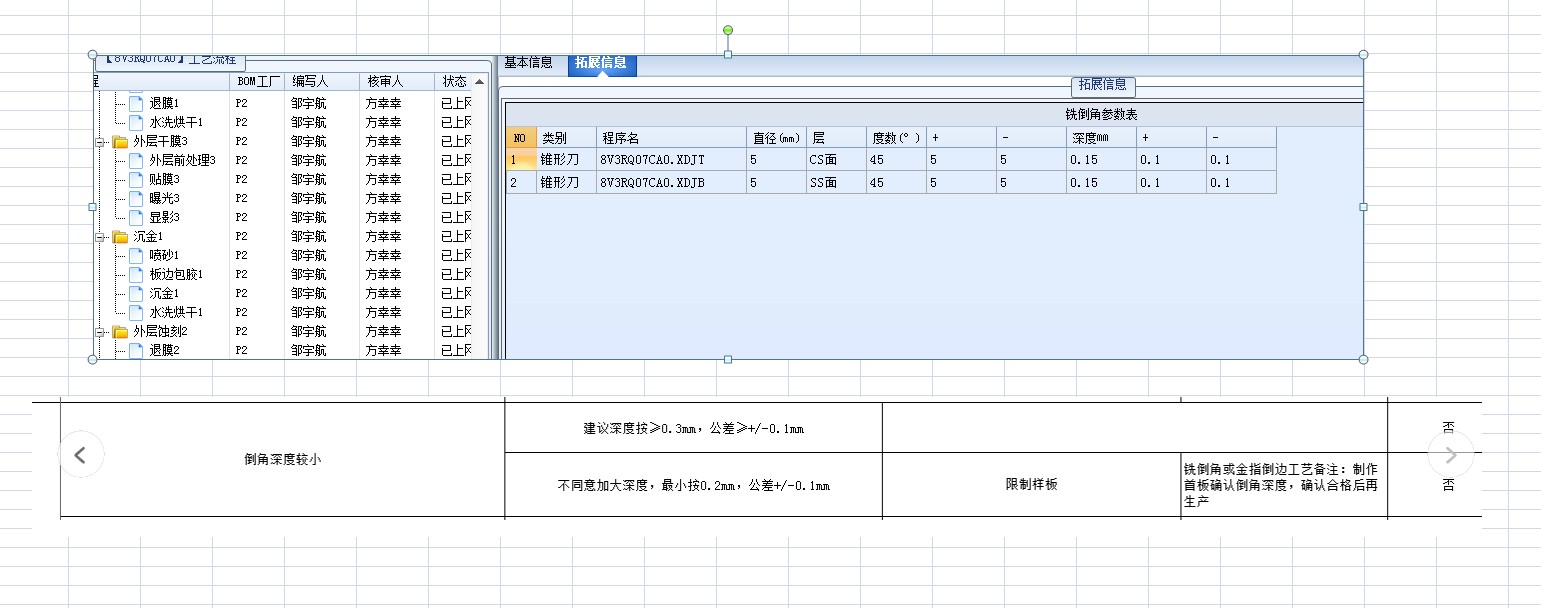Click the 深度mm column header
The height and width of the screenshot is (608, 1541).
coord(1101,137)
